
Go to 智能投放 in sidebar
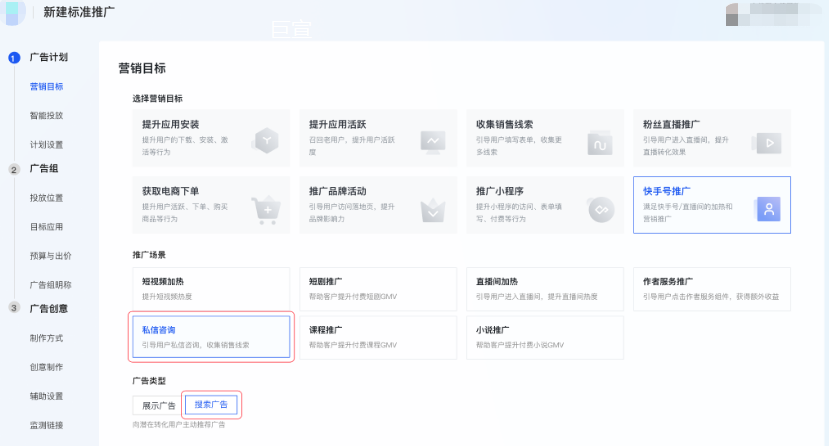coord(47,115)
